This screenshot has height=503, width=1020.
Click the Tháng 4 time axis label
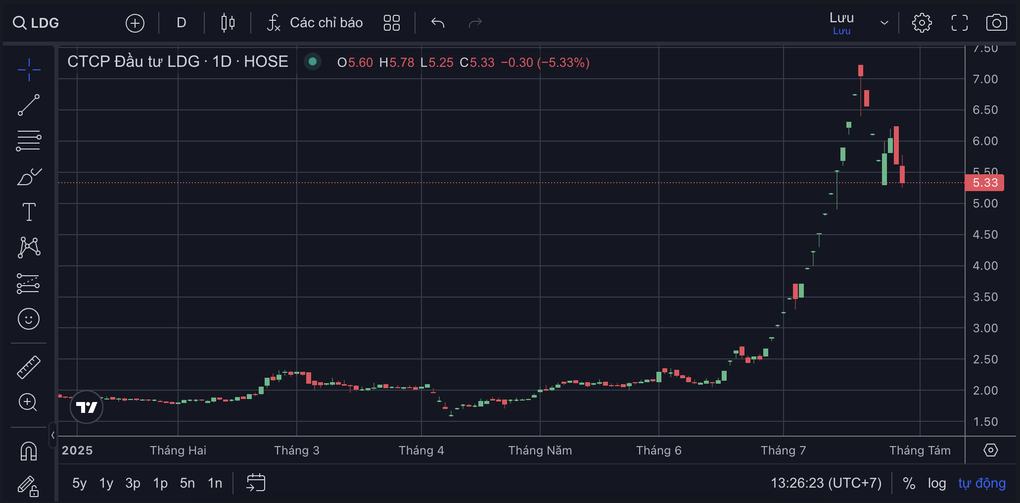(x=421, y=450)
